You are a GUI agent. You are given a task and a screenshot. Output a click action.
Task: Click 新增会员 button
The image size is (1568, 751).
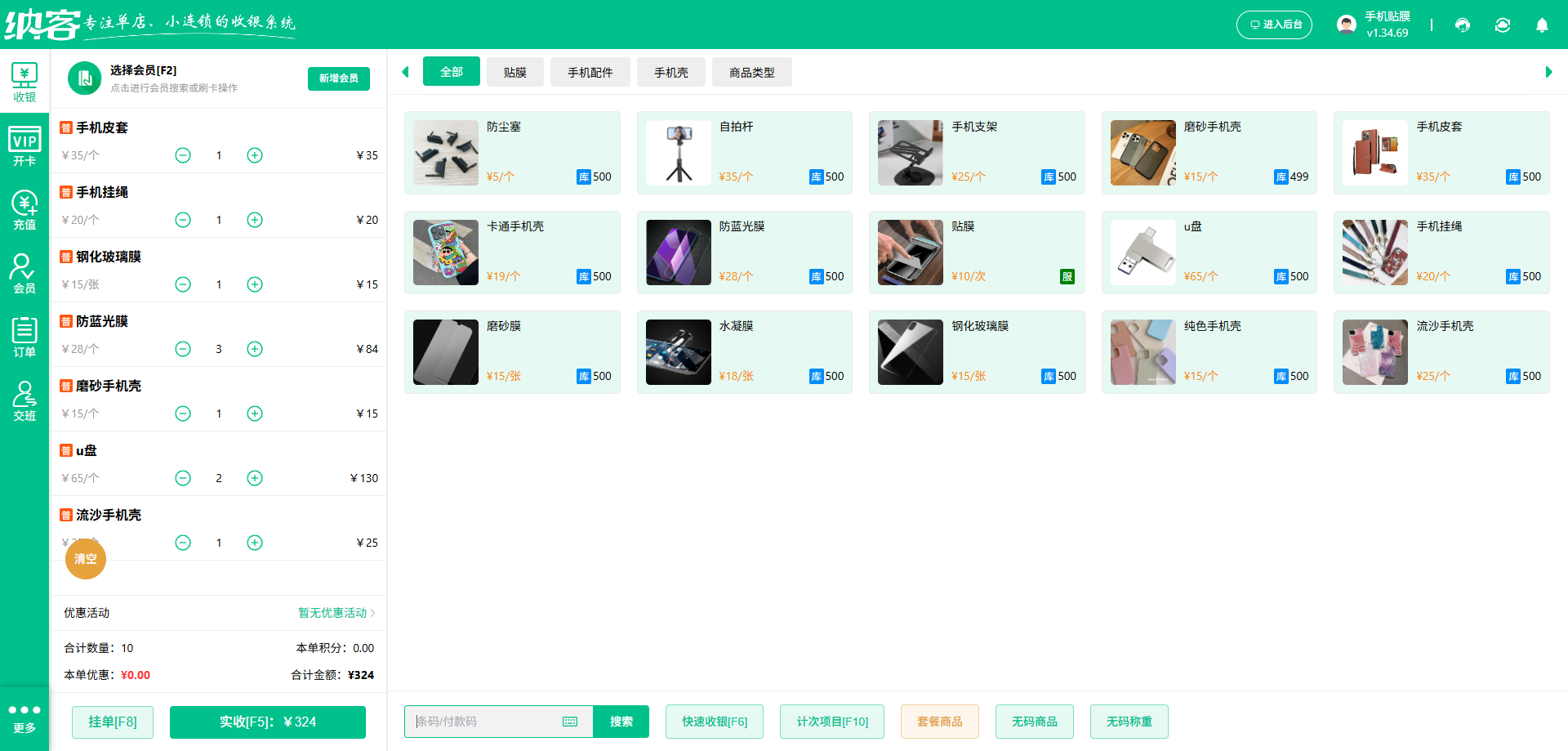click(x=339, y=78)
